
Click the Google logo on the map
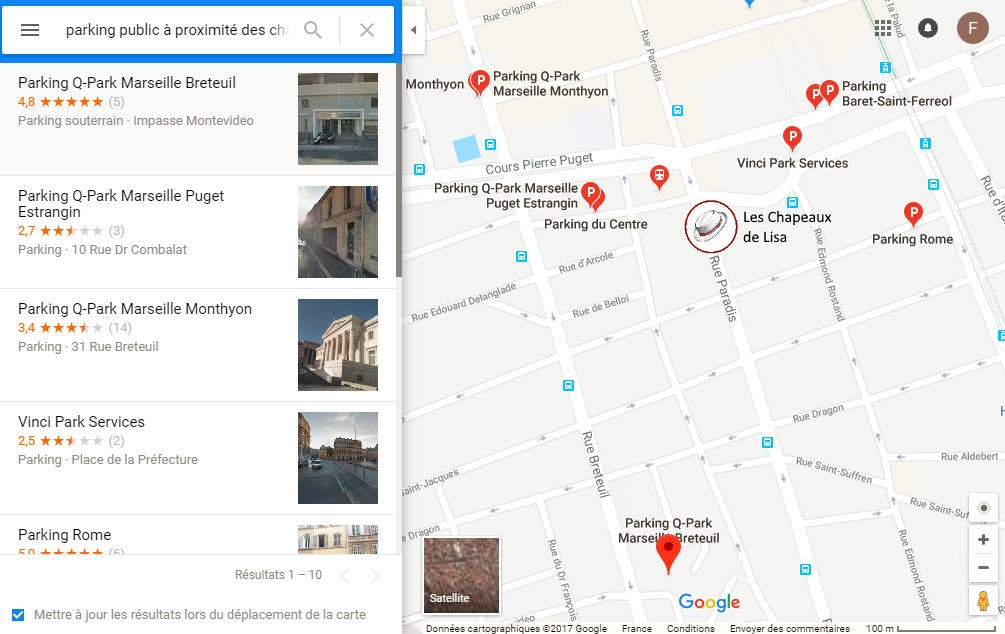710,602
